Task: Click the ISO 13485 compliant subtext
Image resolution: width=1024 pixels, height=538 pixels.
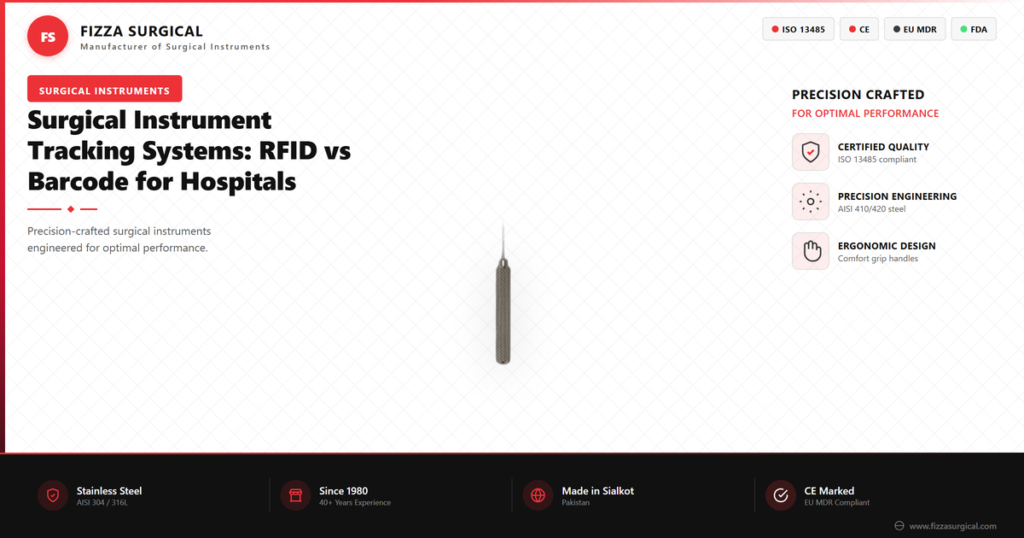Action: (x=877, y=160)
